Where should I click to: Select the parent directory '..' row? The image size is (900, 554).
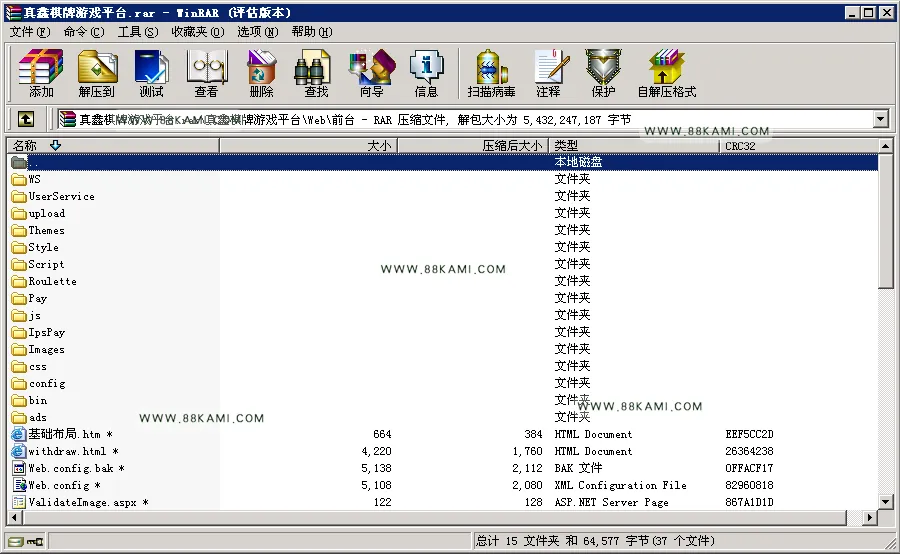point(443,162)
